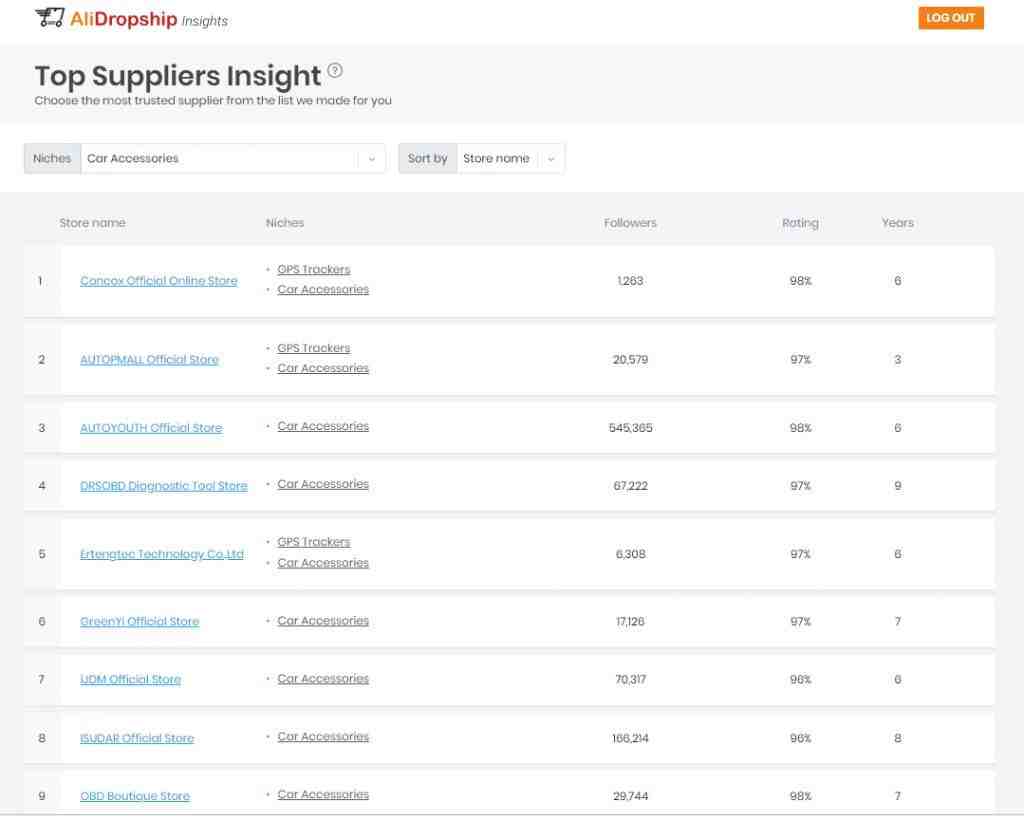Select the 96% rating in UDM row
Screen dimensions: 1024x821
click(800, 679)
